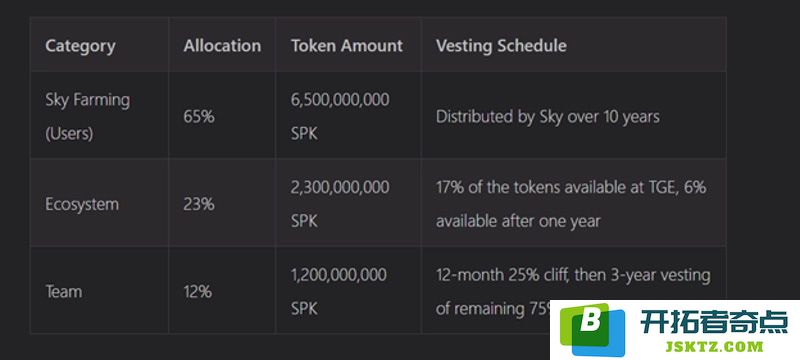Viewport: 800px width, 360px height.
Task: Select the Token Amount column header
Action: pyautogui.click(x=347, y=45)
